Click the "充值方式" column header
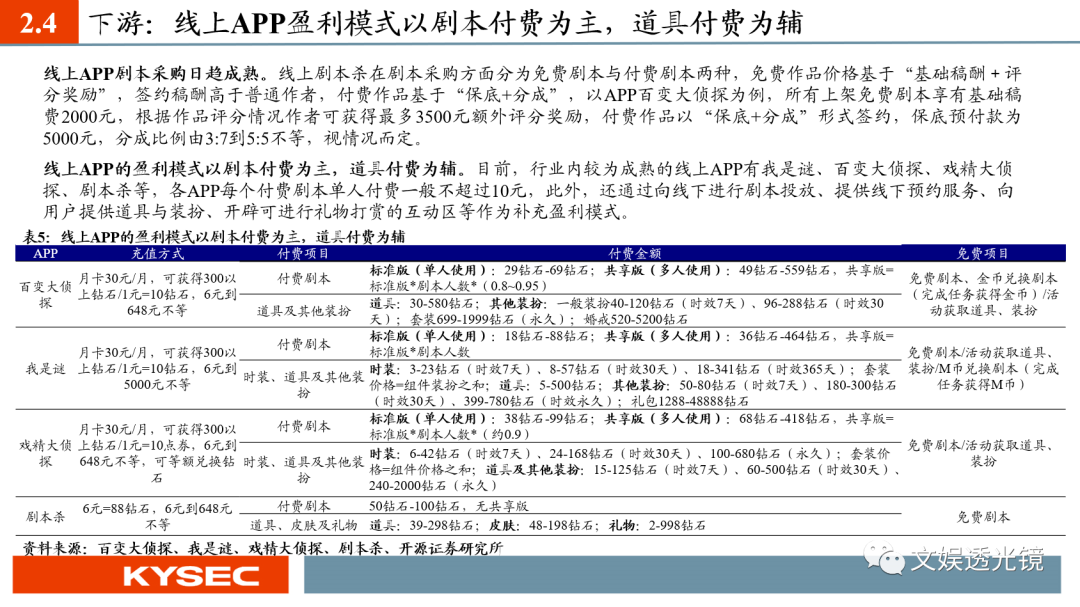1080x607 pixels. (158, 254)
